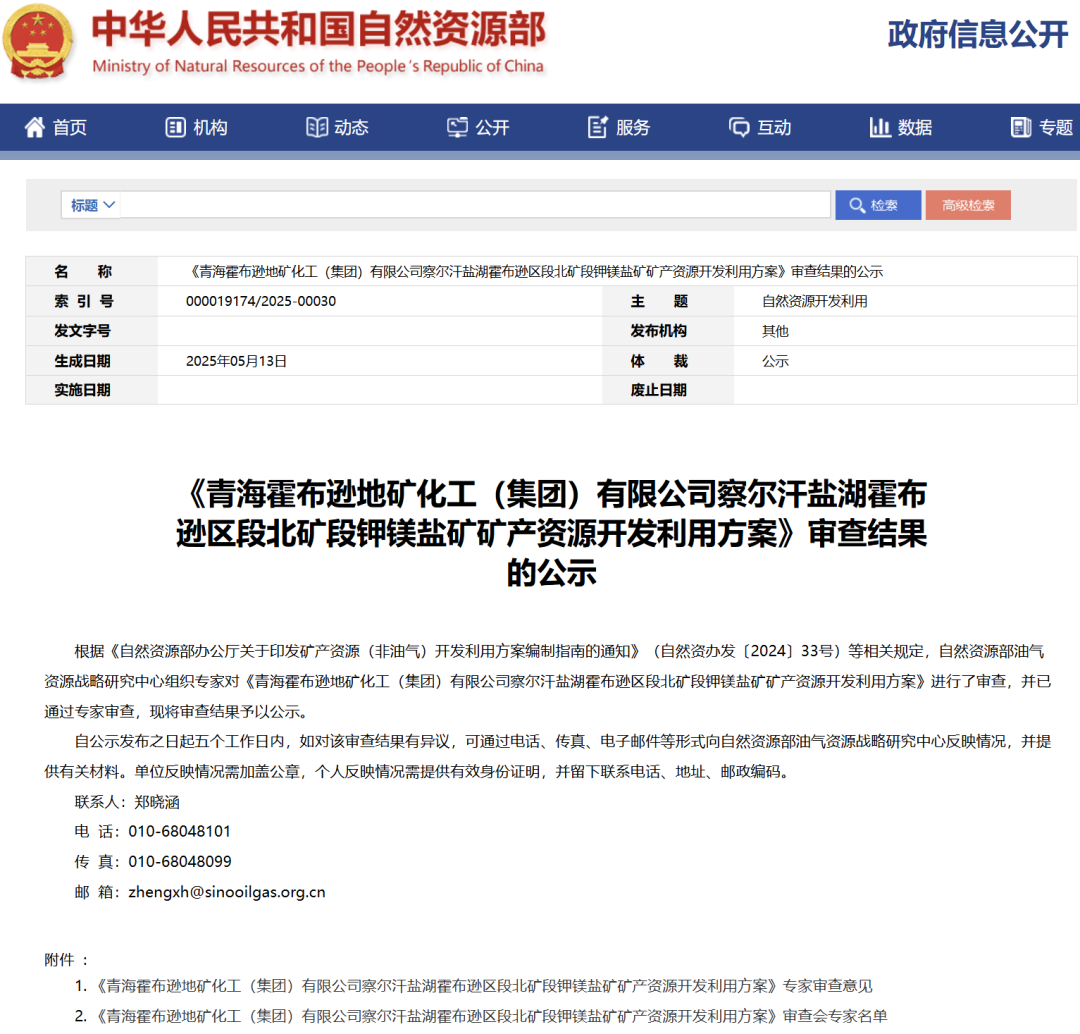1080x1034 pixels.
Task: Click the 体裁 value 公示
Action: [775, 361]
